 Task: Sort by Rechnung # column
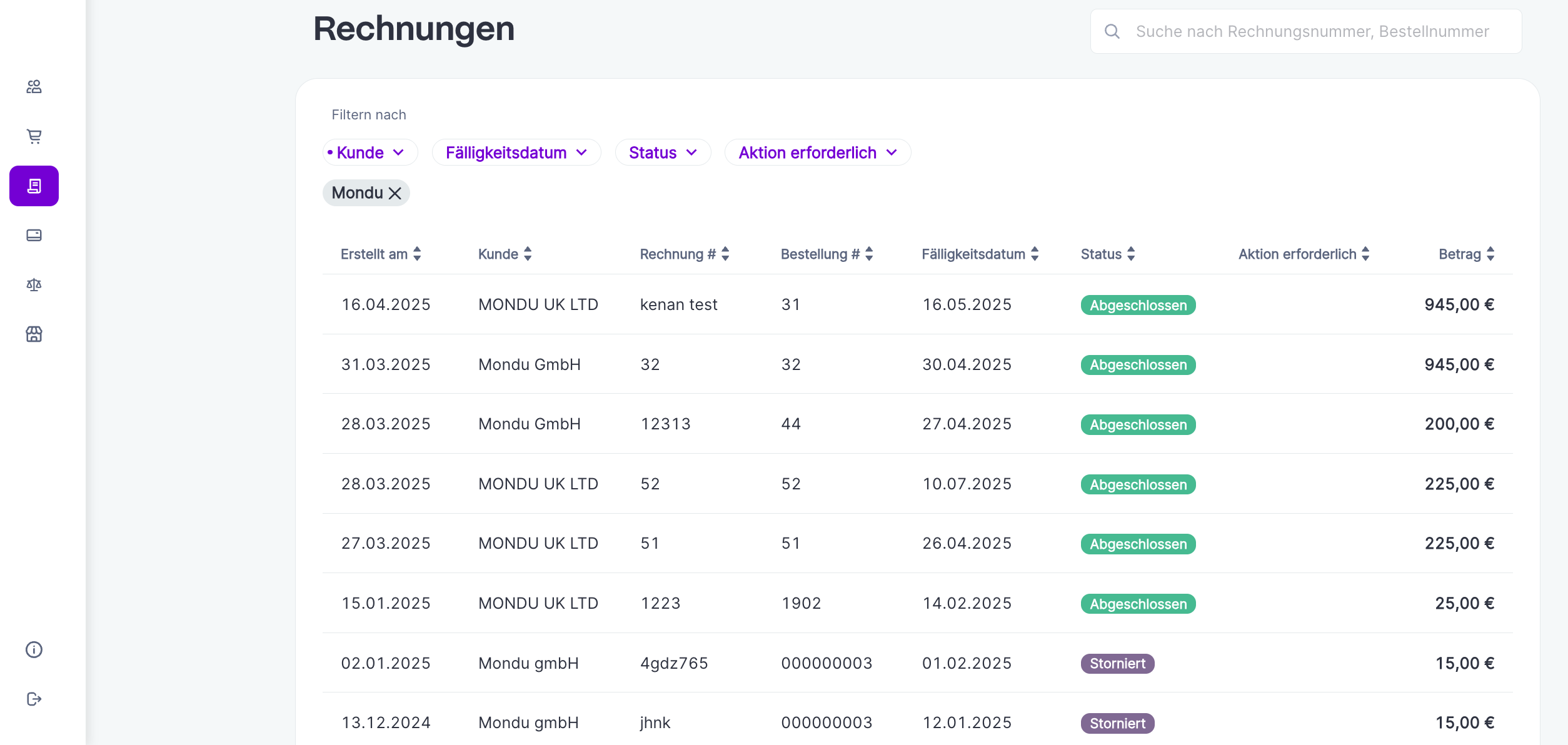[x=725, y=254]
